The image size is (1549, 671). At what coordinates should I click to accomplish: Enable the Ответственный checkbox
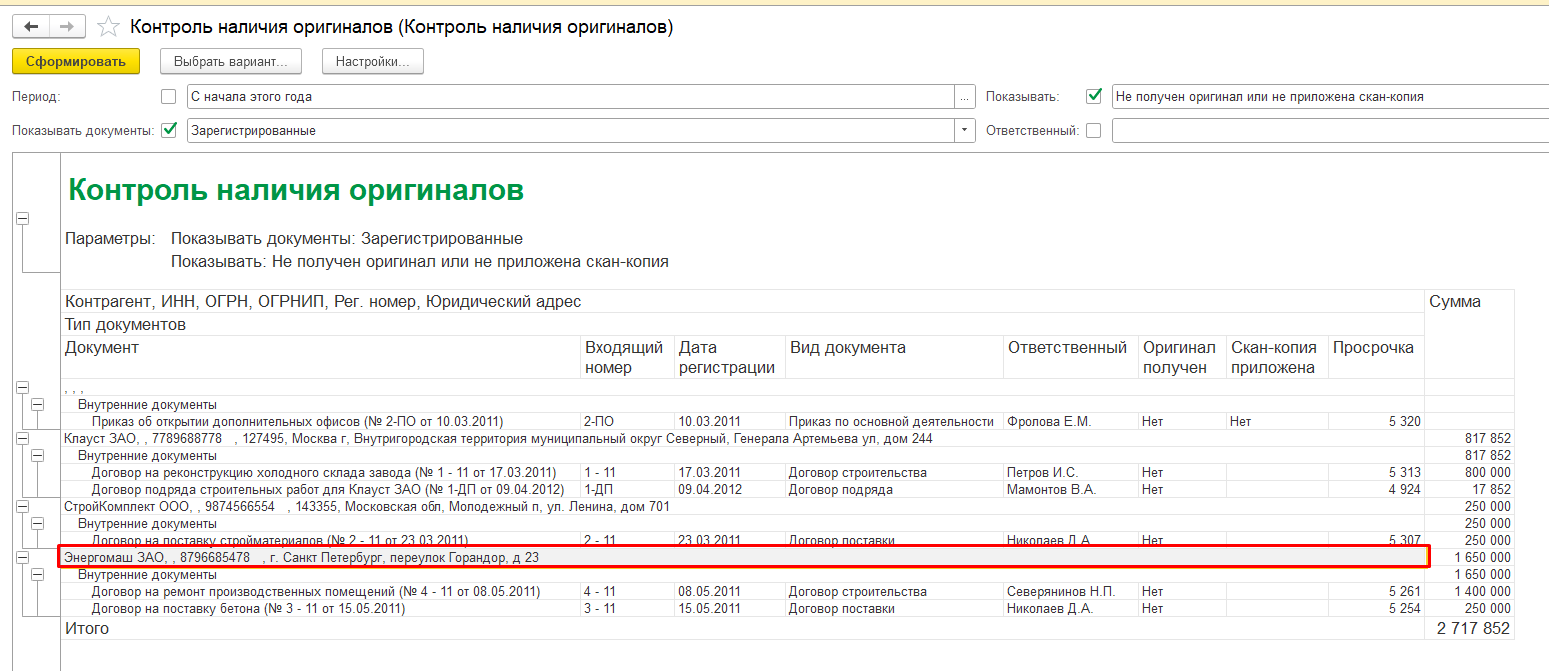(1094, 130)
